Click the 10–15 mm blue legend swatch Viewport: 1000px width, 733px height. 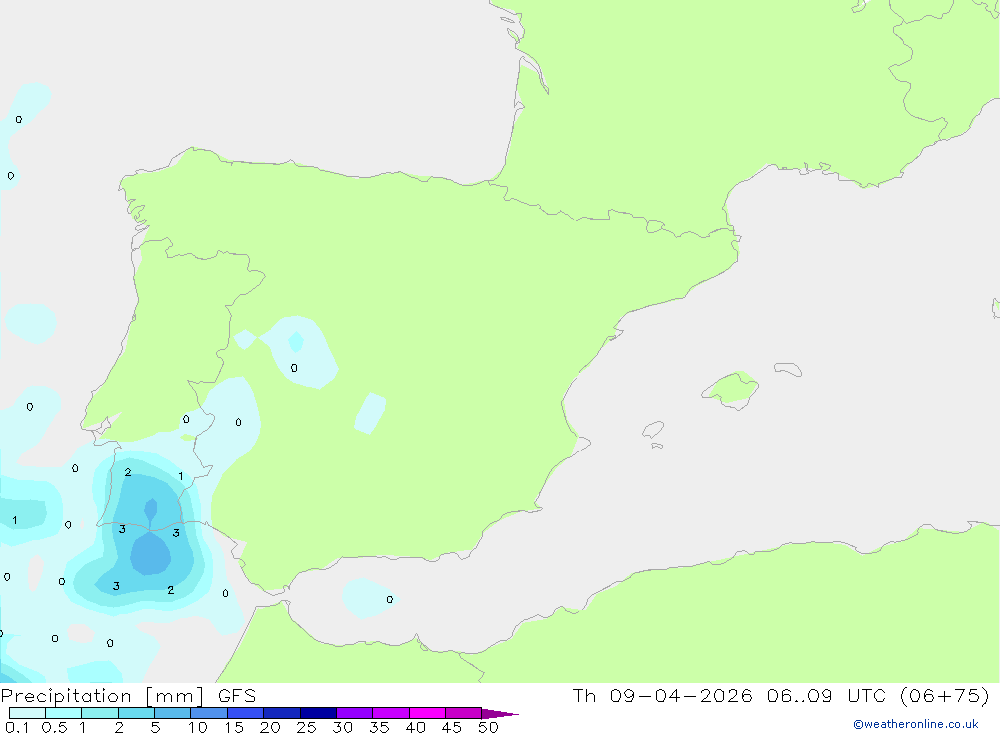pos(209,713)
